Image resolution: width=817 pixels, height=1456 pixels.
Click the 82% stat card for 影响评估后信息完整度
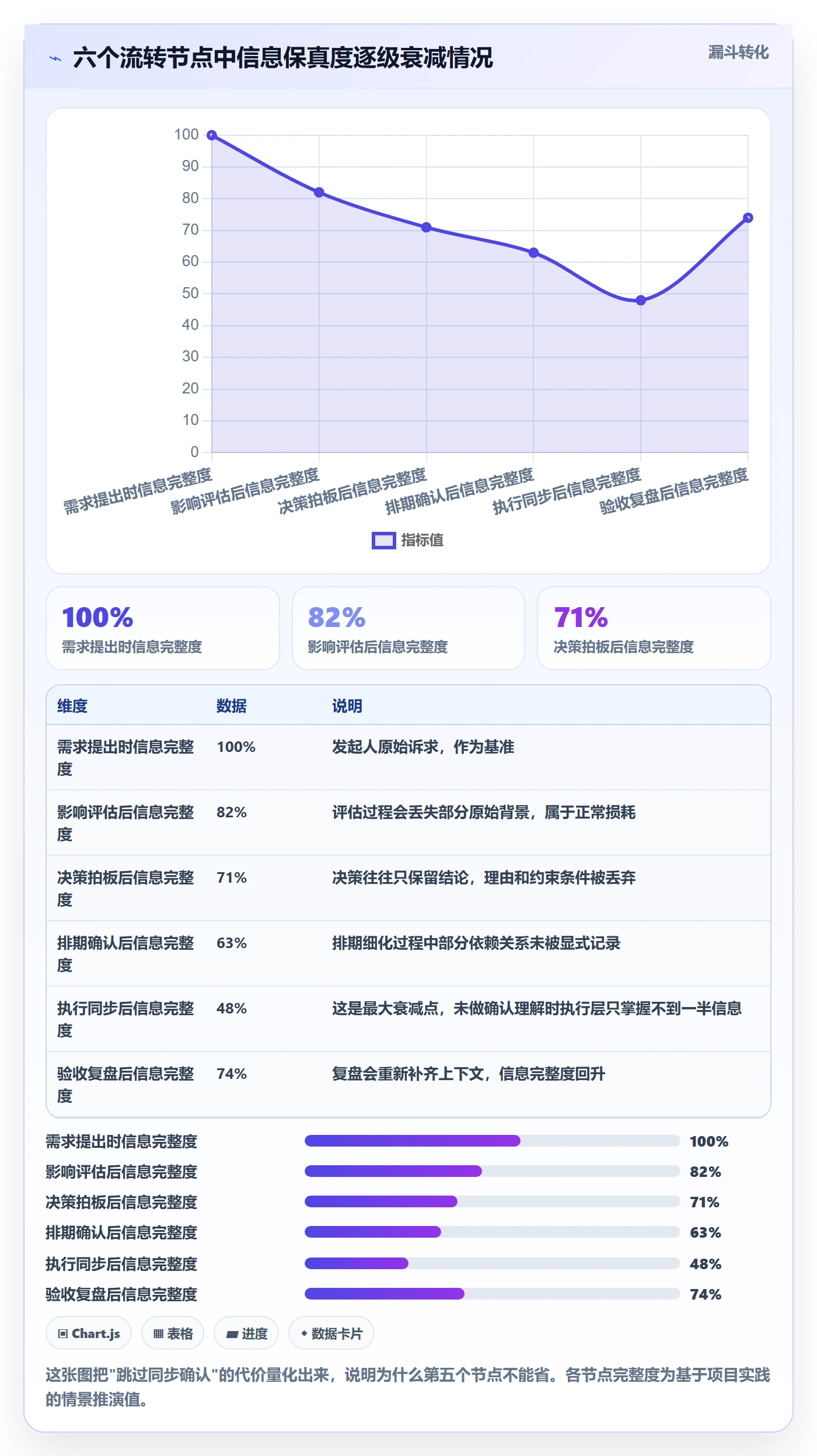click(x=408, y=628)
